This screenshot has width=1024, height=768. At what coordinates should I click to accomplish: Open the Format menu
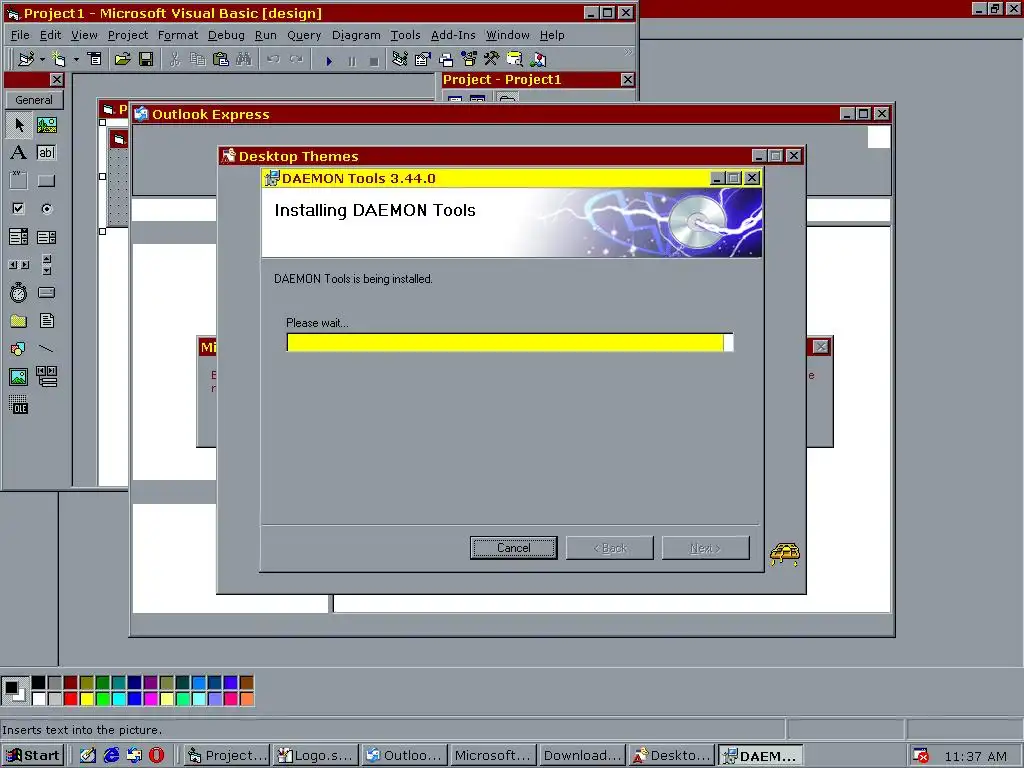[x=178, y=35]
